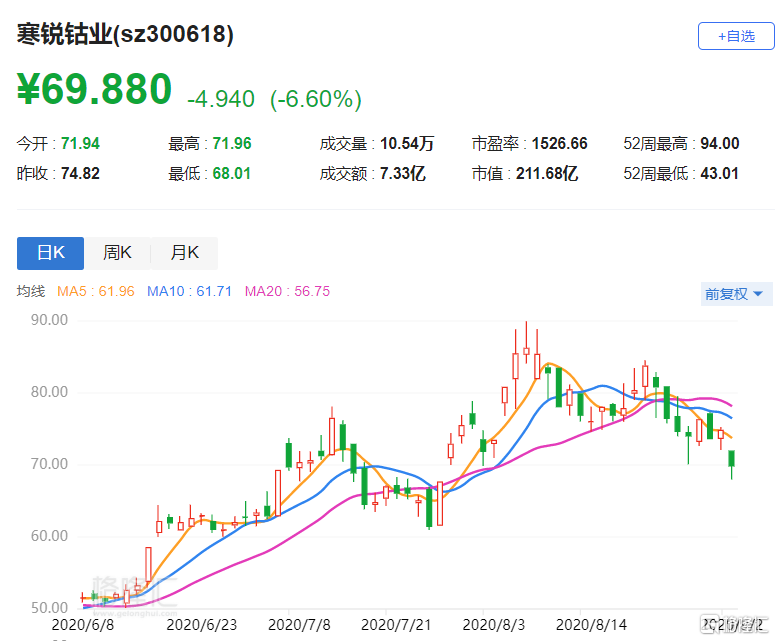
Task: Click the 52周最低 value 43.01
Action: click(719, 173)
